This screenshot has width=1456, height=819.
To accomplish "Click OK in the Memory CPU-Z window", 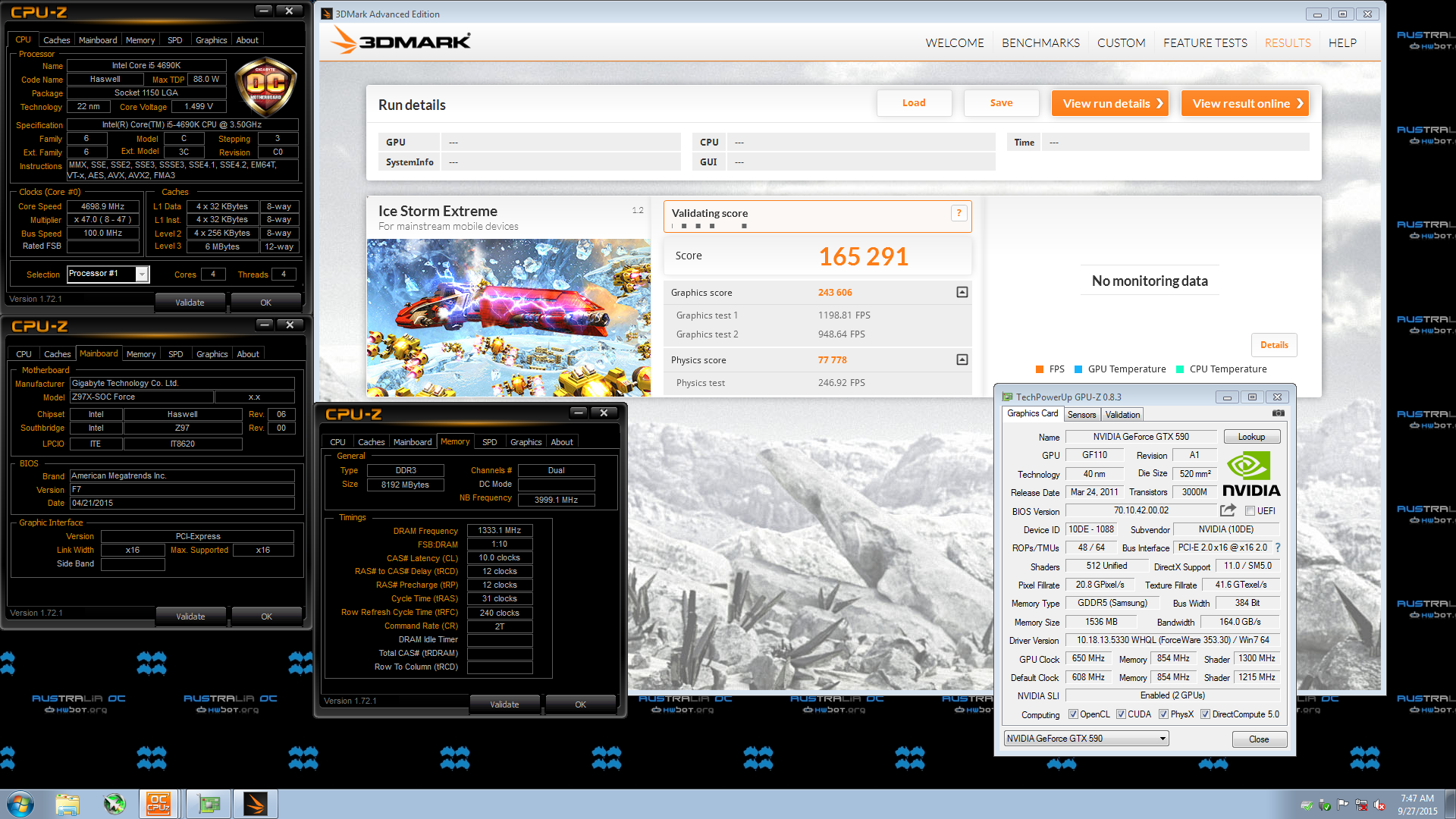I will coord(580,704).
